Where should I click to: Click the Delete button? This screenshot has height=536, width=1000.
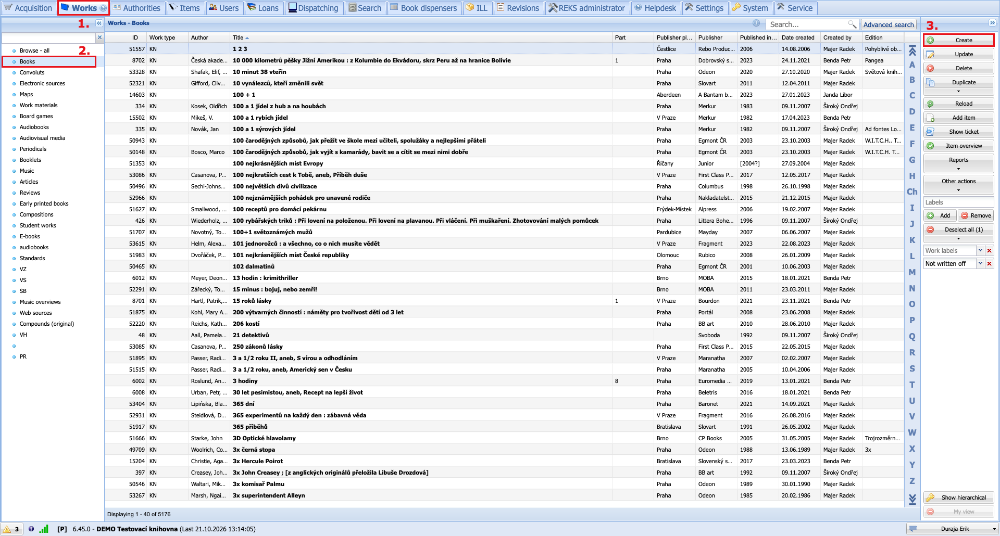(x=959, y=67)
